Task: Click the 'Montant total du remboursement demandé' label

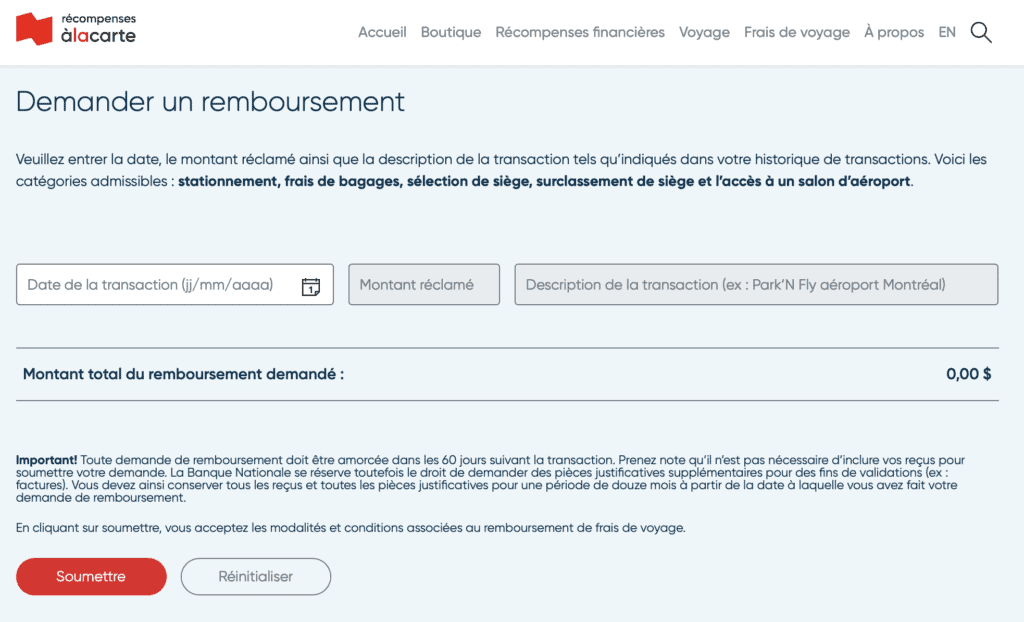Action: tap(183, 374)
